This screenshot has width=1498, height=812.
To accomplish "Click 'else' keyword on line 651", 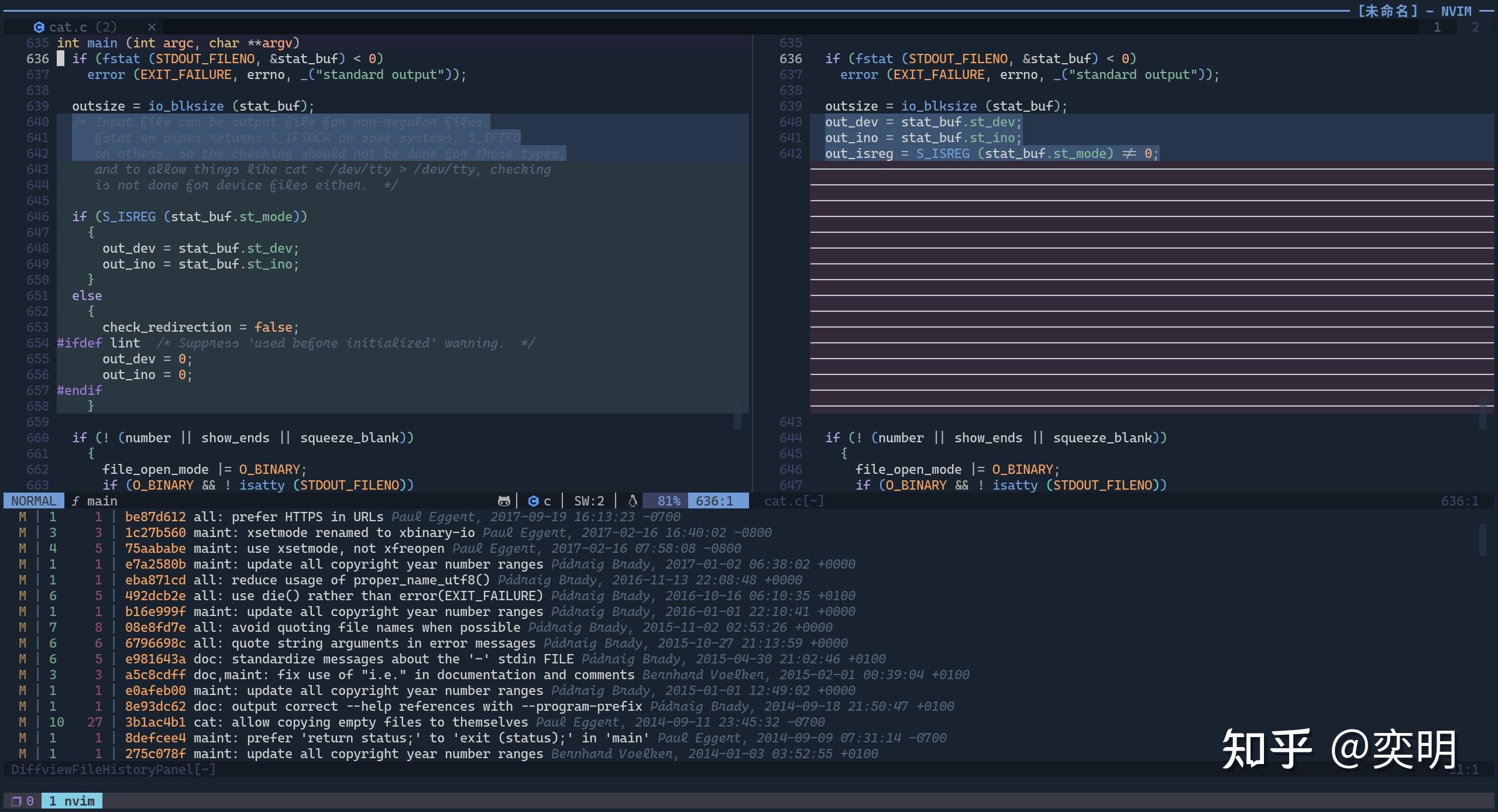I will tap(87, 296).
